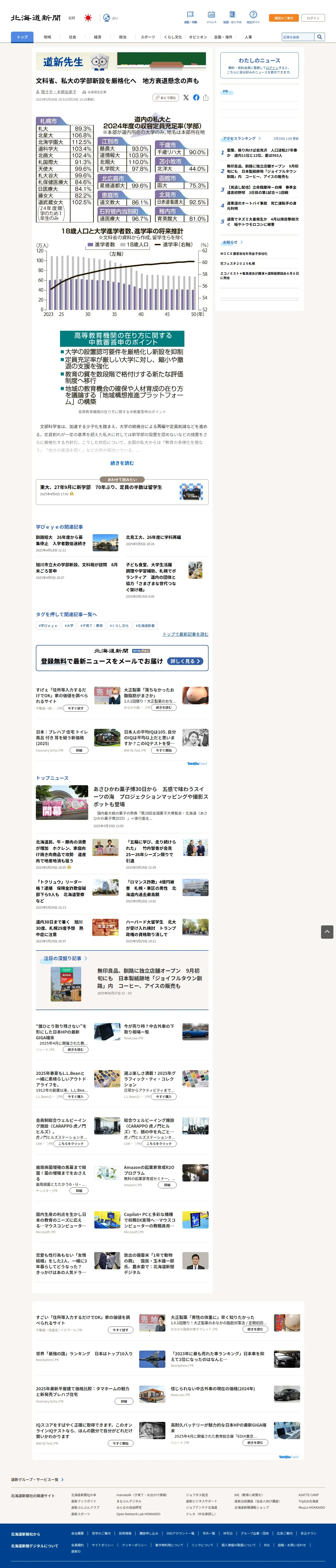Open 無印良品、釧路に独立店舗オープン feature
336x1568 pixels.
(149, 978)
